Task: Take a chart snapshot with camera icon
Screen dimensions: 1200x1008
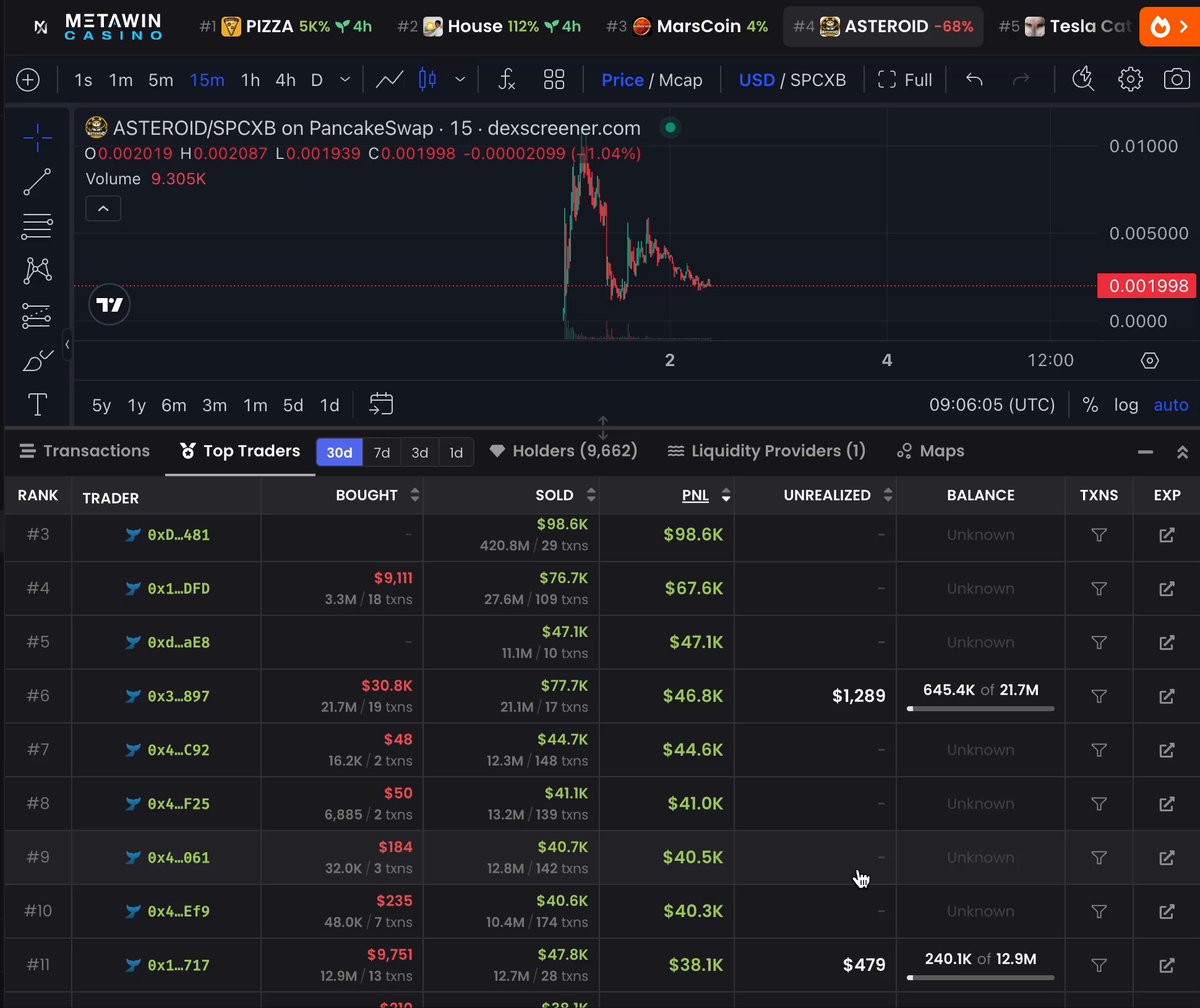Action: tap(1177, 80)
